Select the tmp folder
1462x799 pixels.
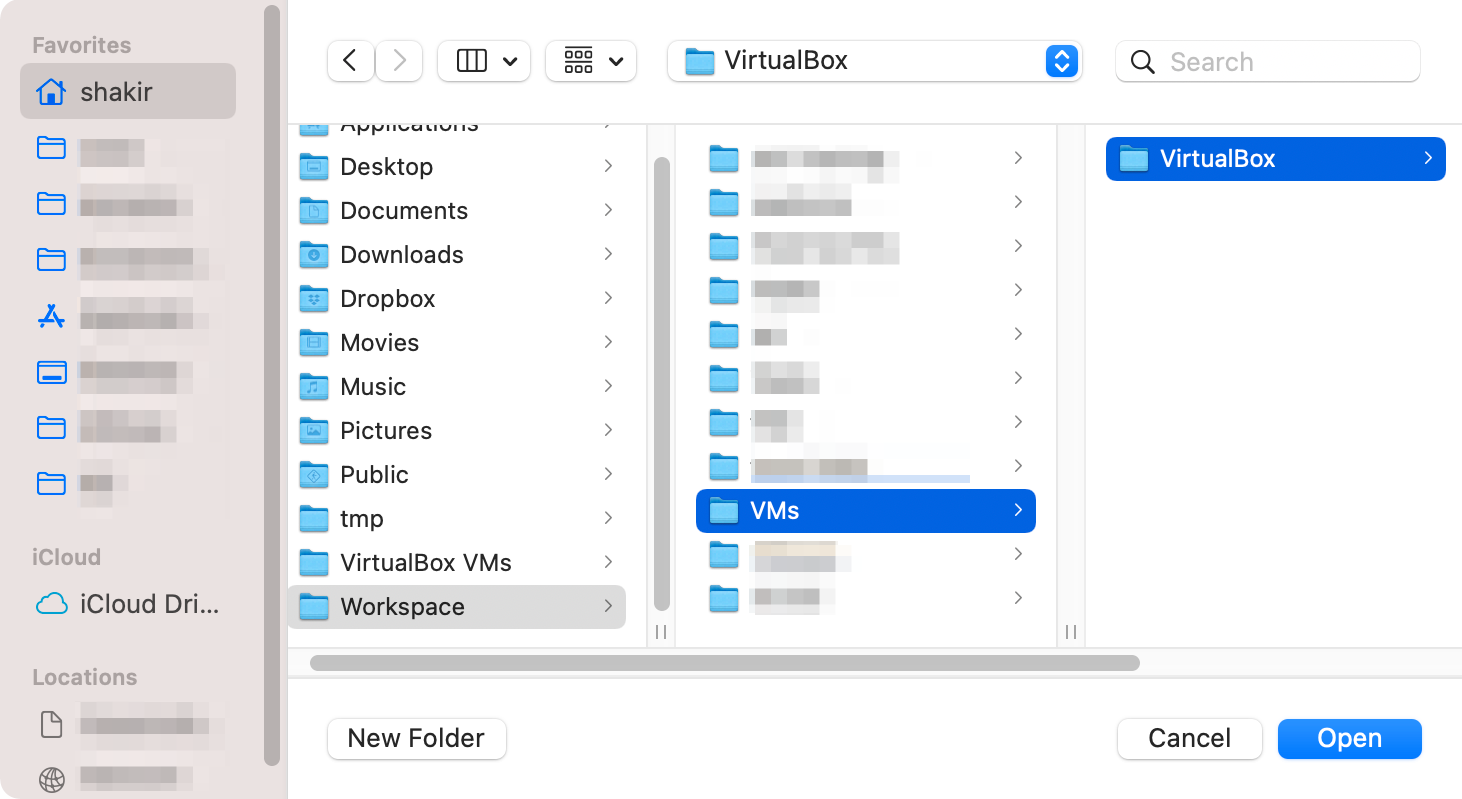(x=457, y=519)
